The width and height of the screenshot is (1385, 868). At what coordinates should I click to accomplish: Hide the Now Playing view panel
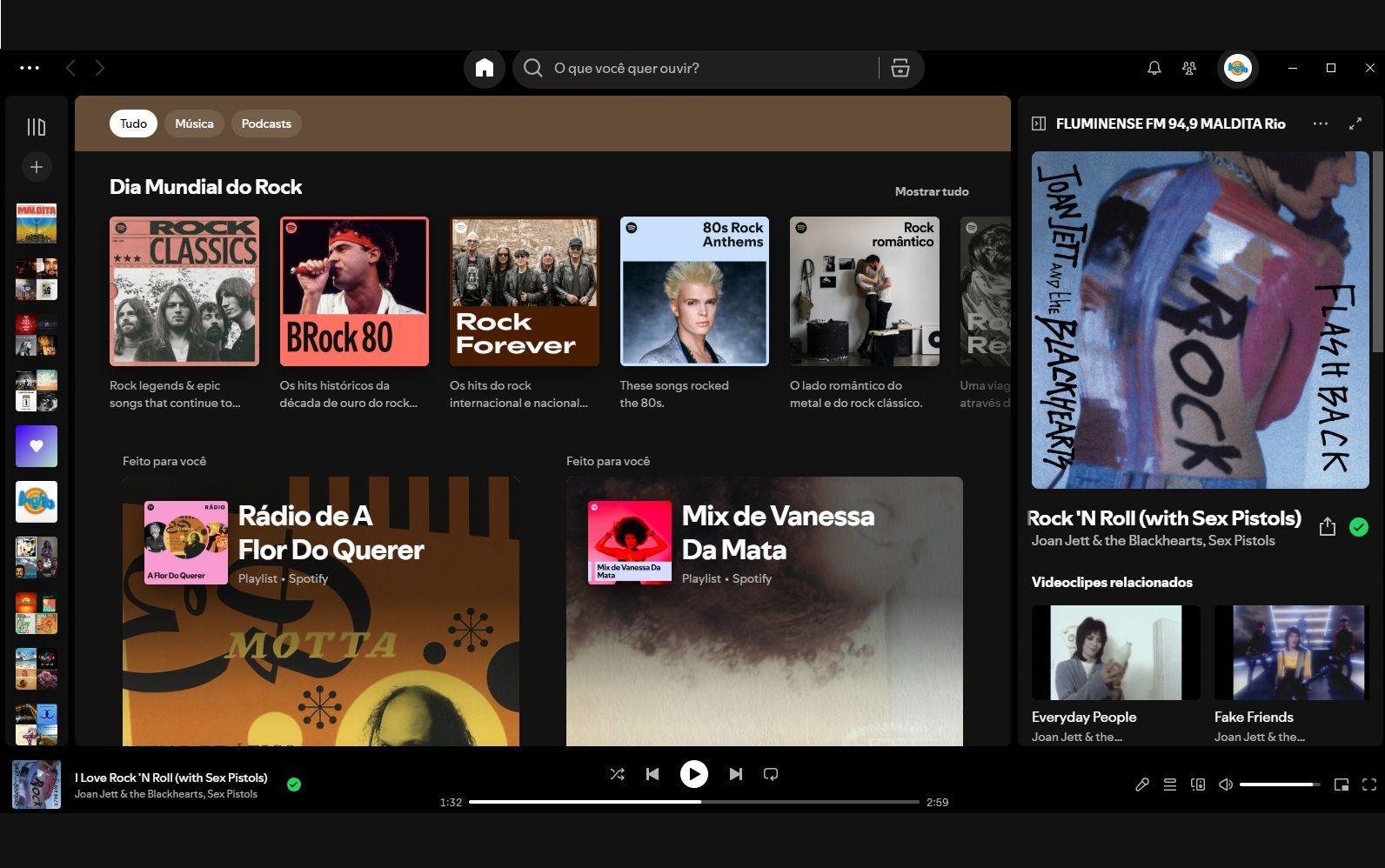tap(1039, 124)
